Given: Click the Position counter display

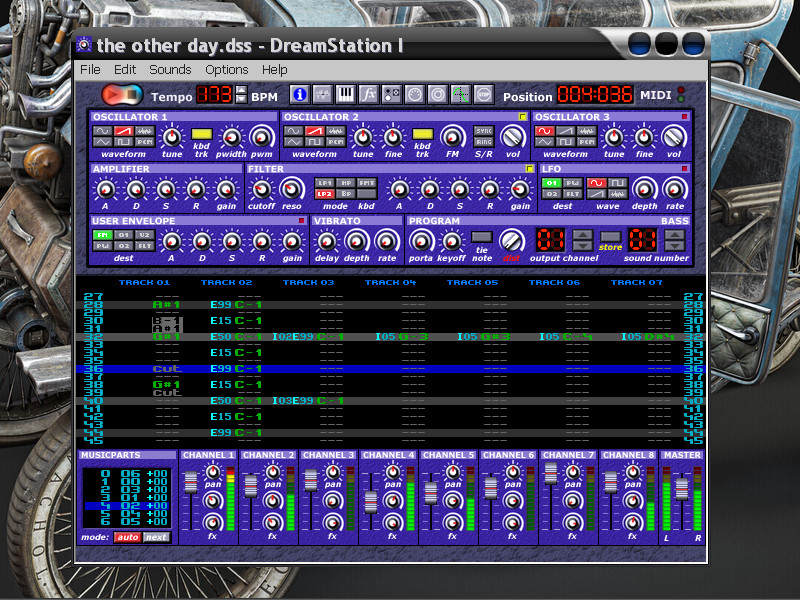Looking at the screenshot, I should (594, 94).
